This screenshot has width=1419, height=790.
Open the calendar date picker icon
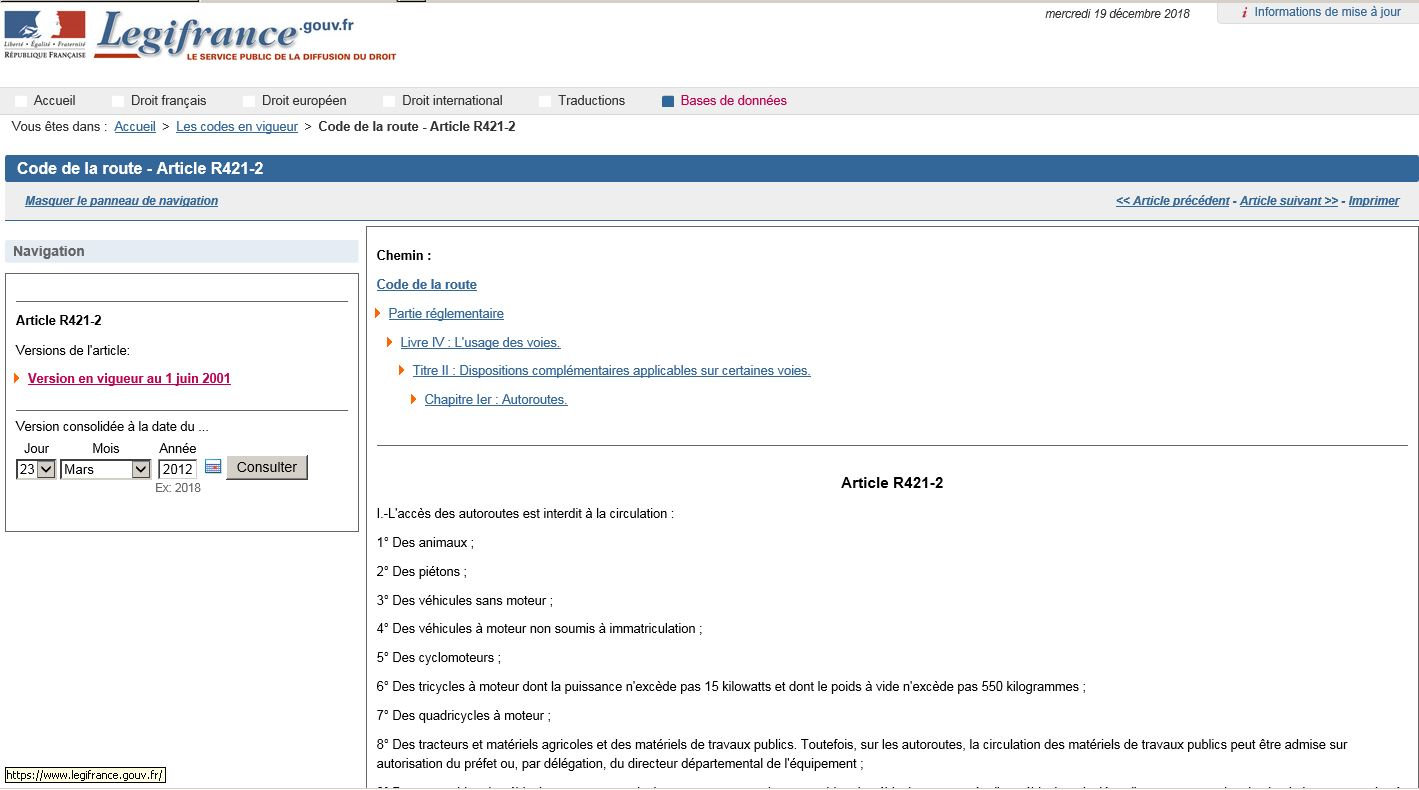coord(213,467)
